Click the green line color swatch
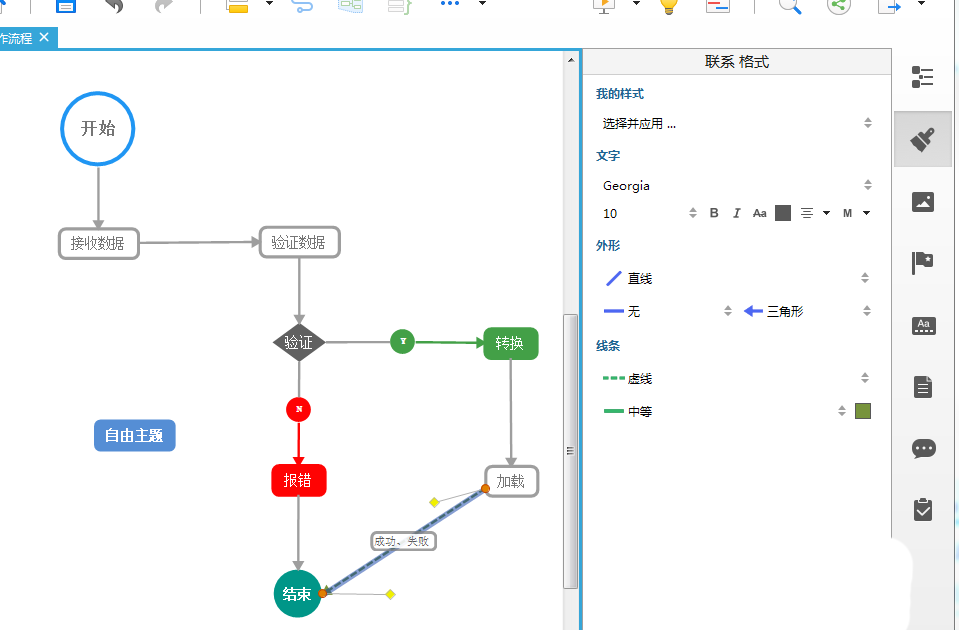959x630 pixels. pyautogui.click(x=861, y=410)
